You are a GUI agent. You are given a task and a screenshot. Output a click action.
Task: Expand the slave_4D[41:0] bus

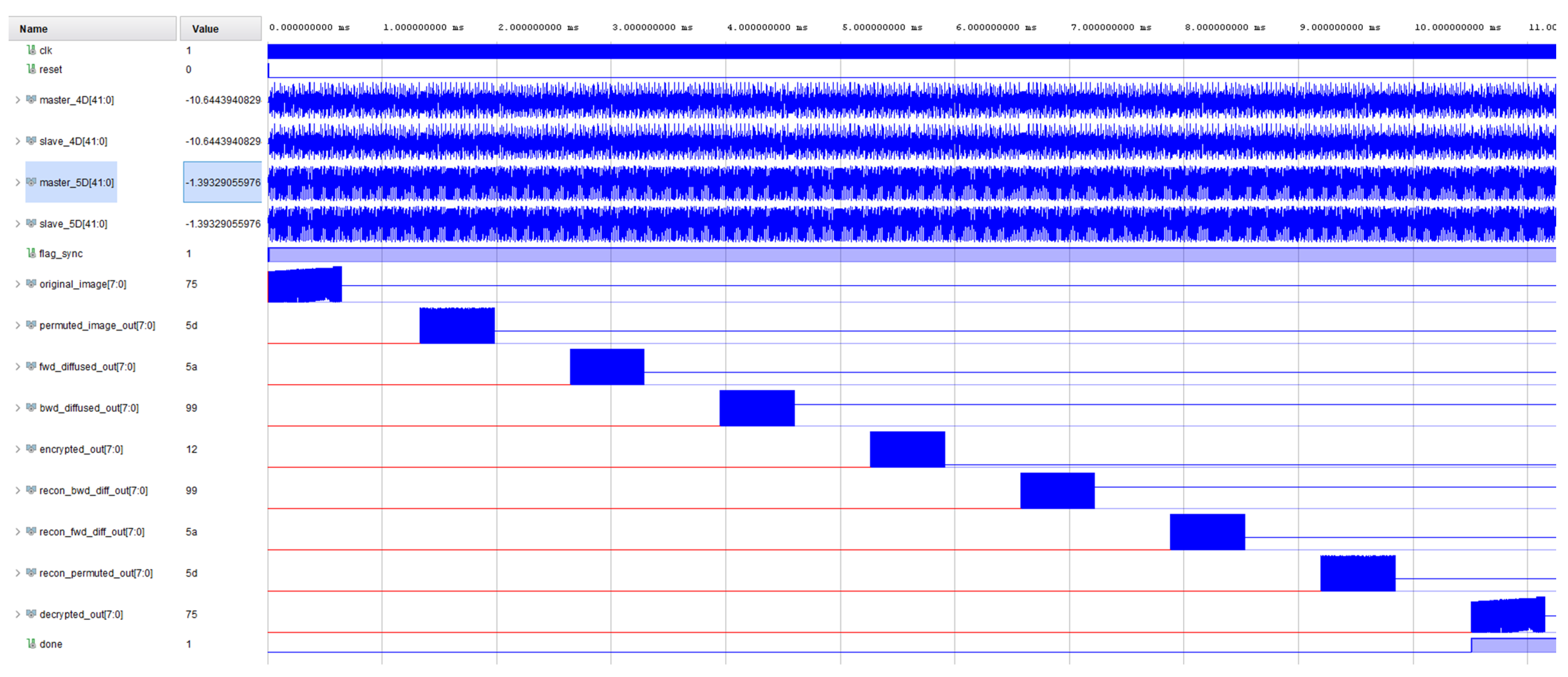click(18, 141)
